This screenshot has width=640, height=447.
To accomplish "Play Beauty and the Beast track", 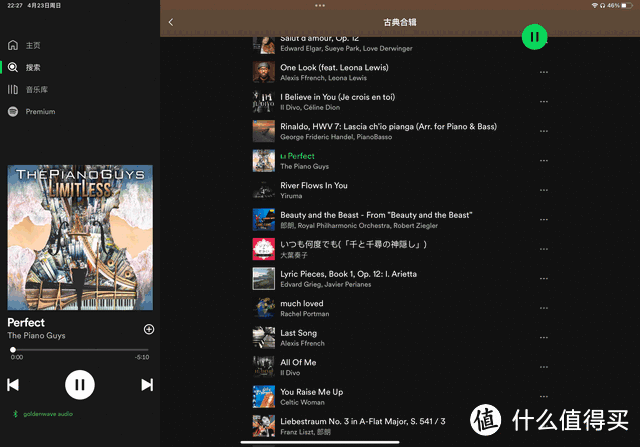I will 400,220.
